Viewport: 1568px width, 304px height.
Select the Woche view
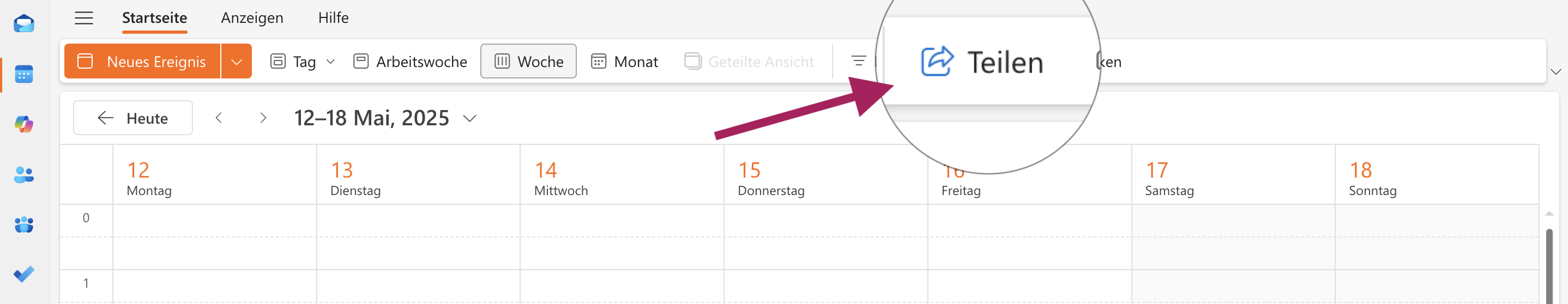point(528,62)
